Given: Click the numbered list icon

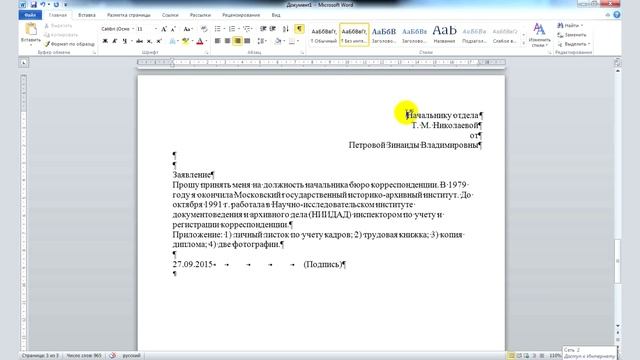Looking at the screenshot, I should (233, 29).
